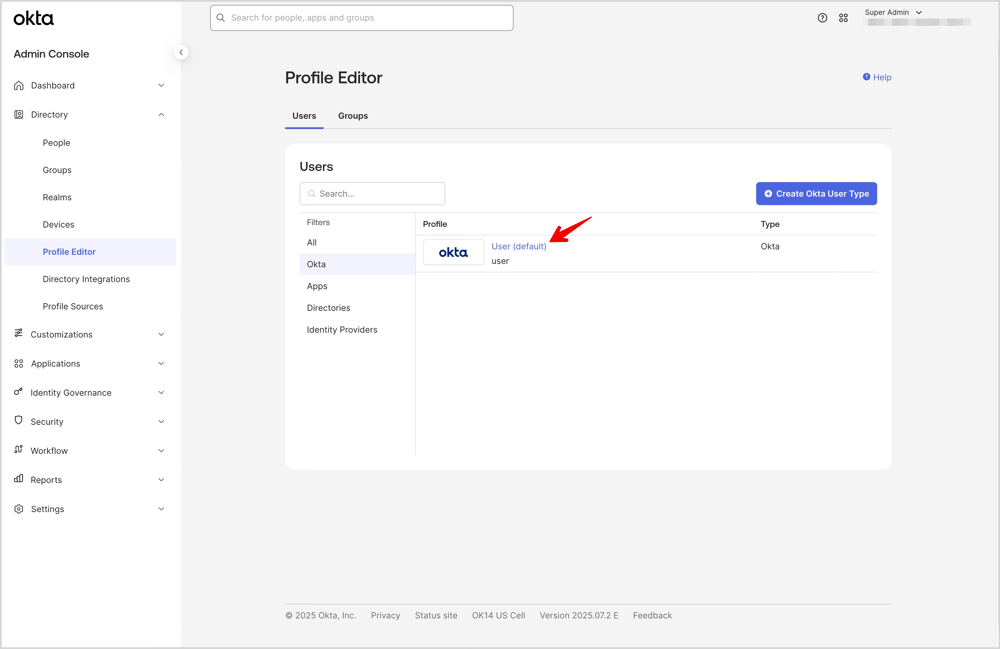Viewport: 1000px width, 649px height.
Task: Open the apps grid icon in header
Action: 843,18
